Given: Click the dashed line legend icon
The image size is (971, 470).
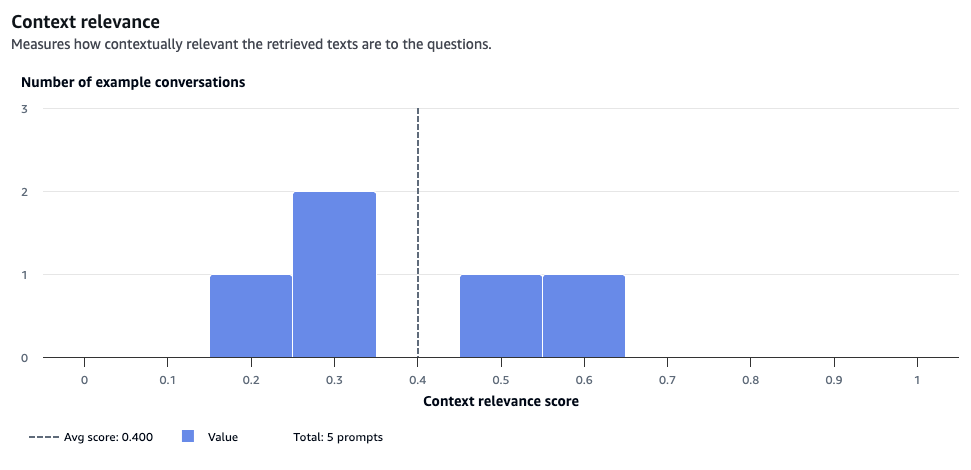Looking at the screenshot, I should [x=43, y=437].
